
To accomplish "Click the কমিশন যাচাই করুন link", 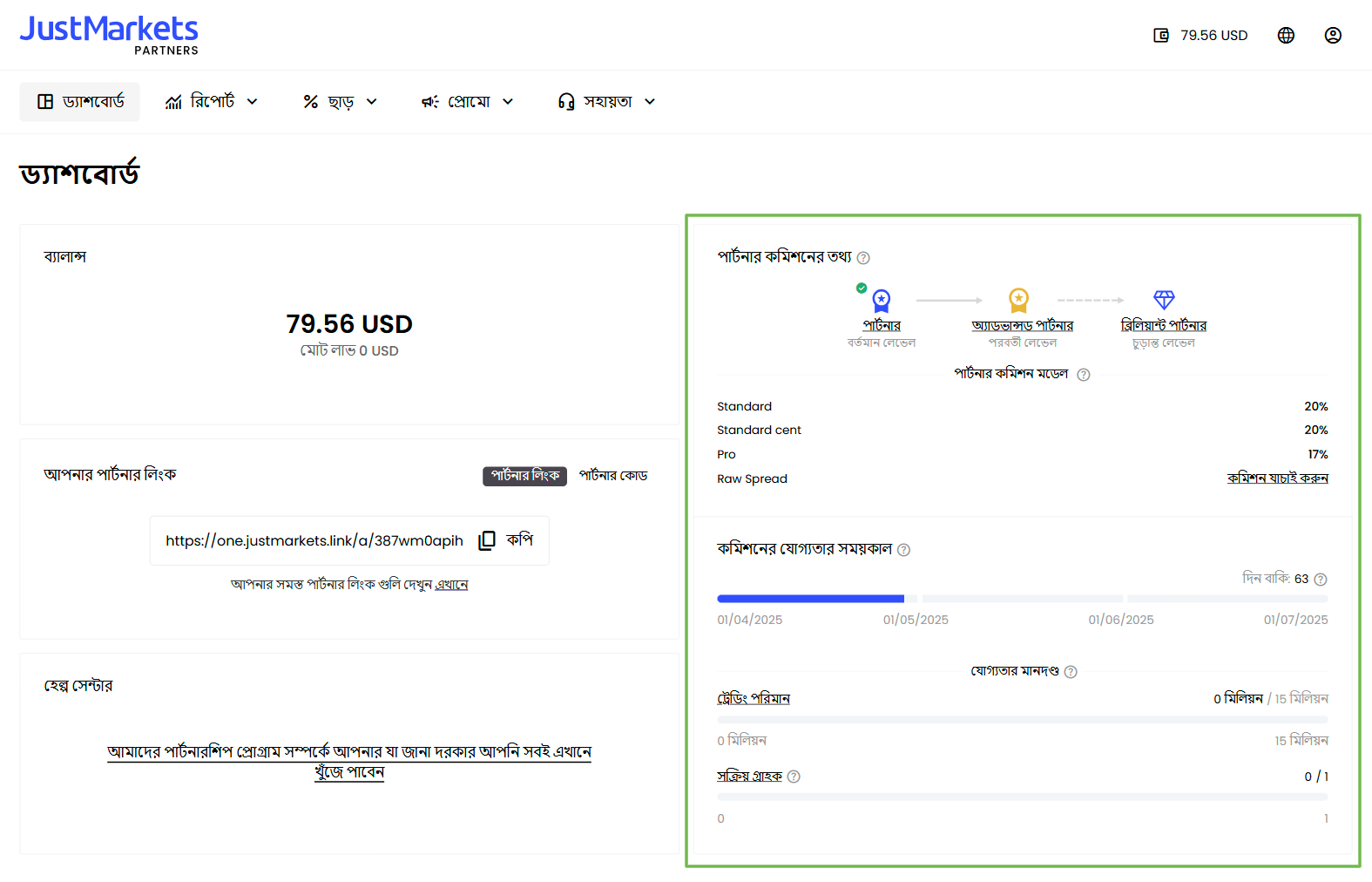I will pos(1278,478).
